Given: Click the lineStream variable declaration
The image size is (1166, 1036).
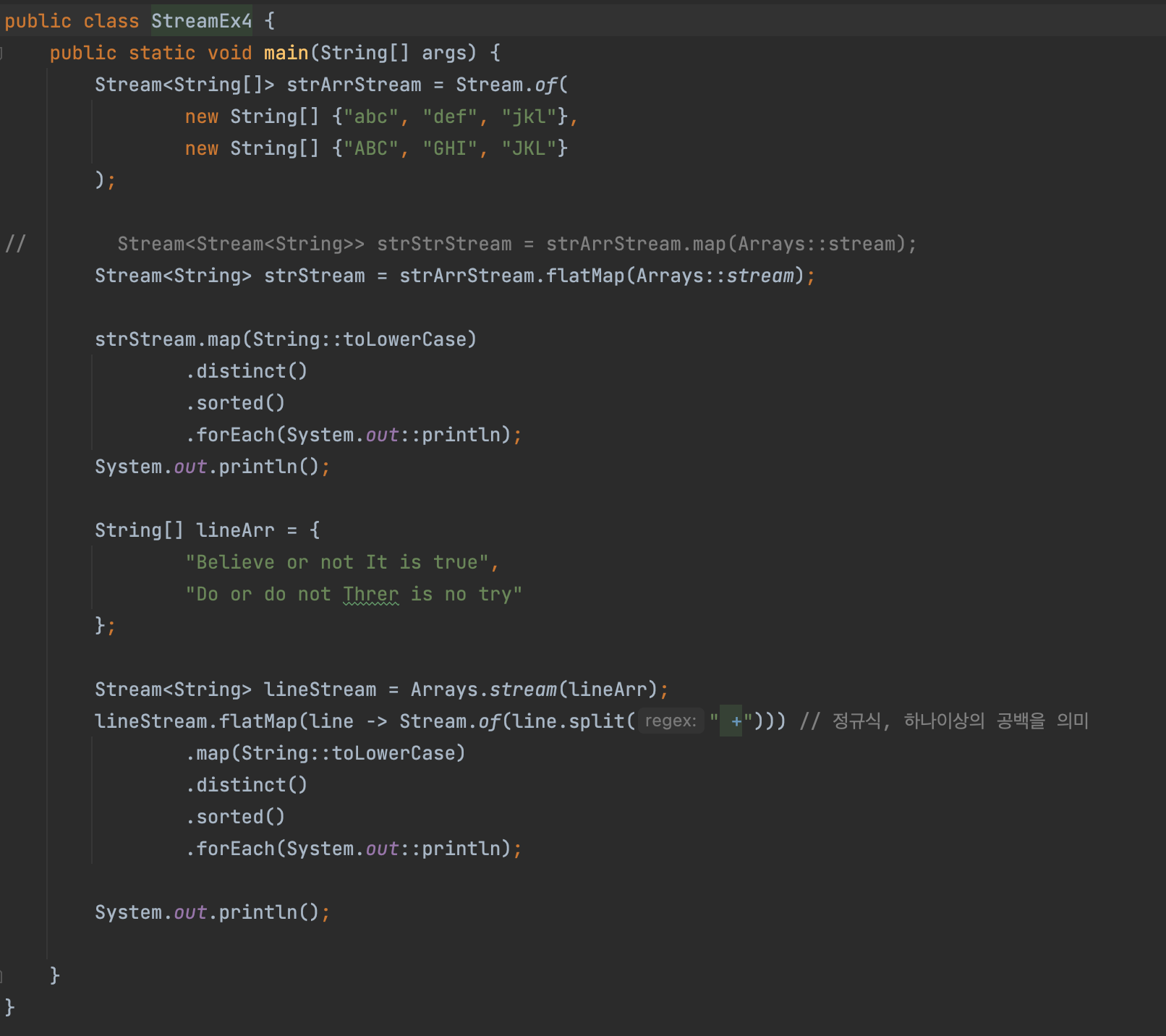Looking at the screenshot, I should [x=320, y=689].
